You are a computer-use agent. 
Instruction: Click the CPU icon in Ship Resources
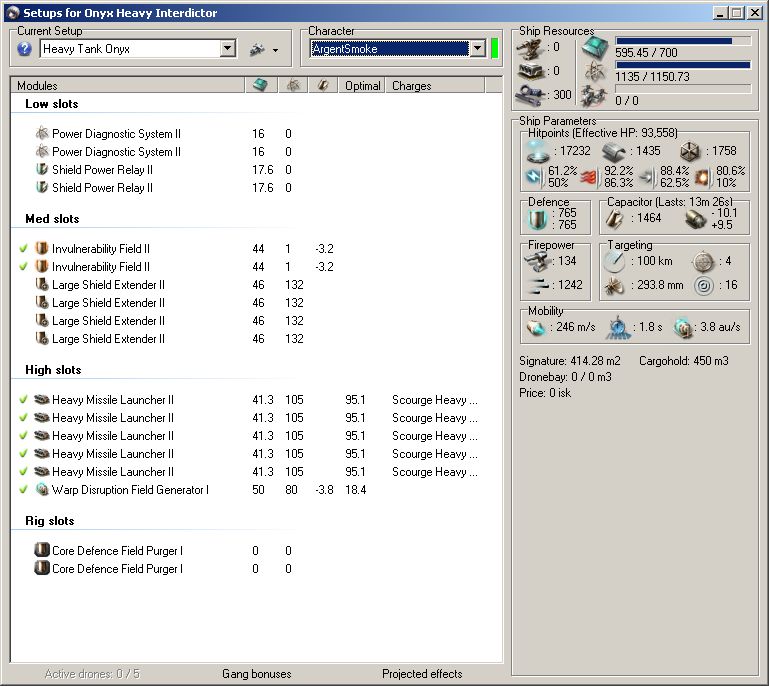click(594, 48)
